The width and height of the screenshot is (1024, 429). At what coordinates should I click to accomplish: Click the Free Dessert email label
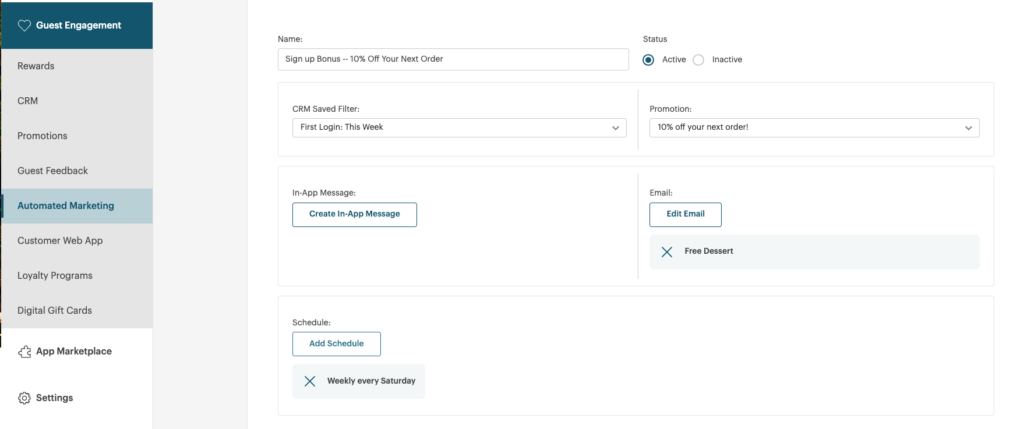[709, 251]
